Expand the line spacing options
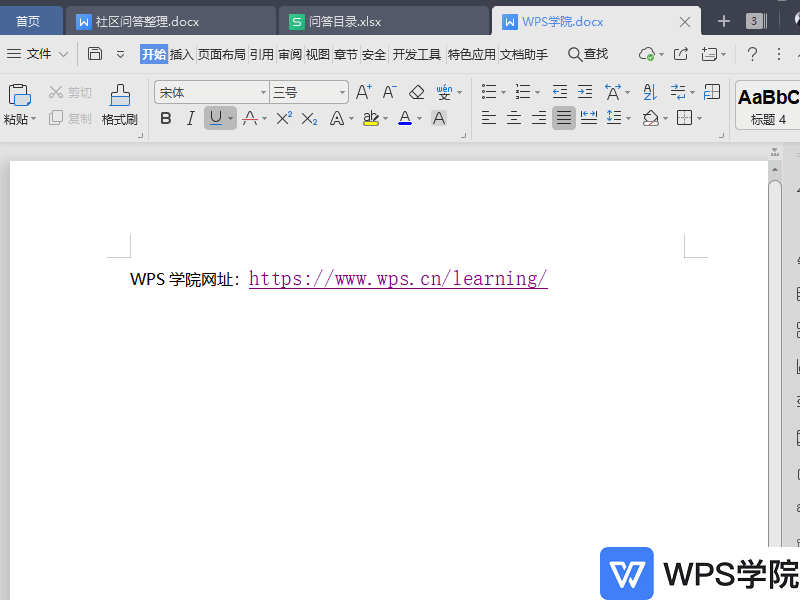 (629, 118)
